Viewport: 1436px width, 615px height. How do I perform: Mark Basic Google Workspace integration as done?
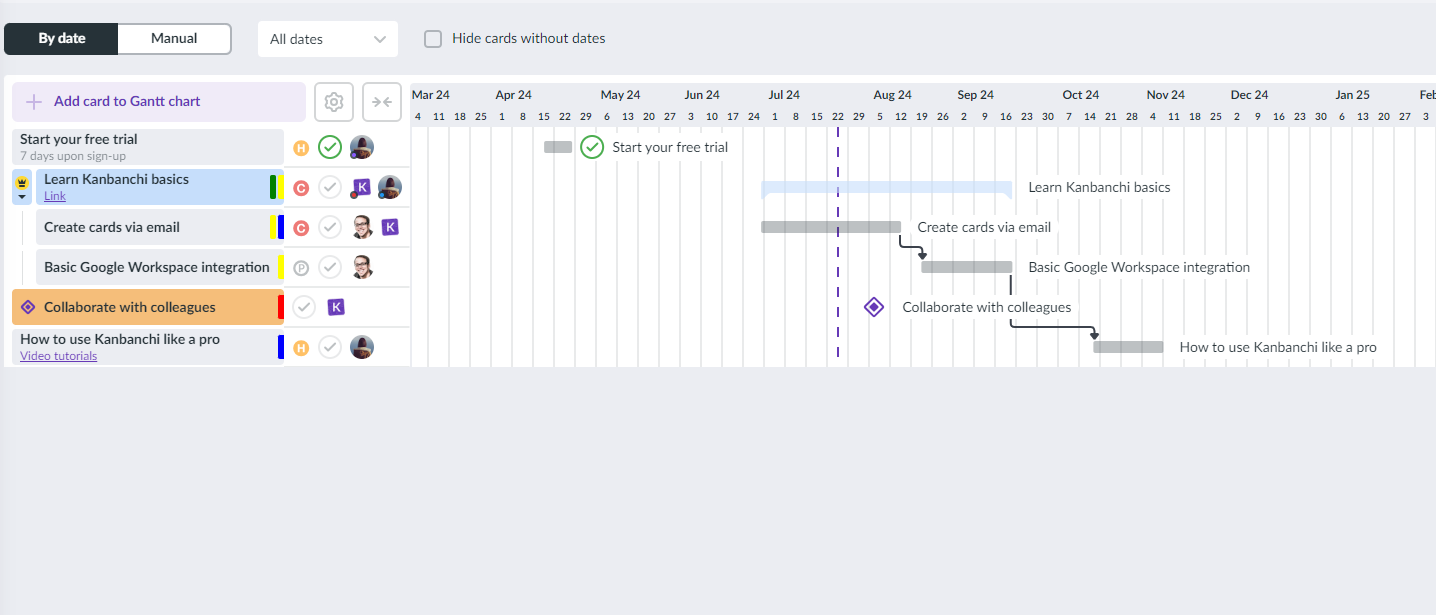330,267
